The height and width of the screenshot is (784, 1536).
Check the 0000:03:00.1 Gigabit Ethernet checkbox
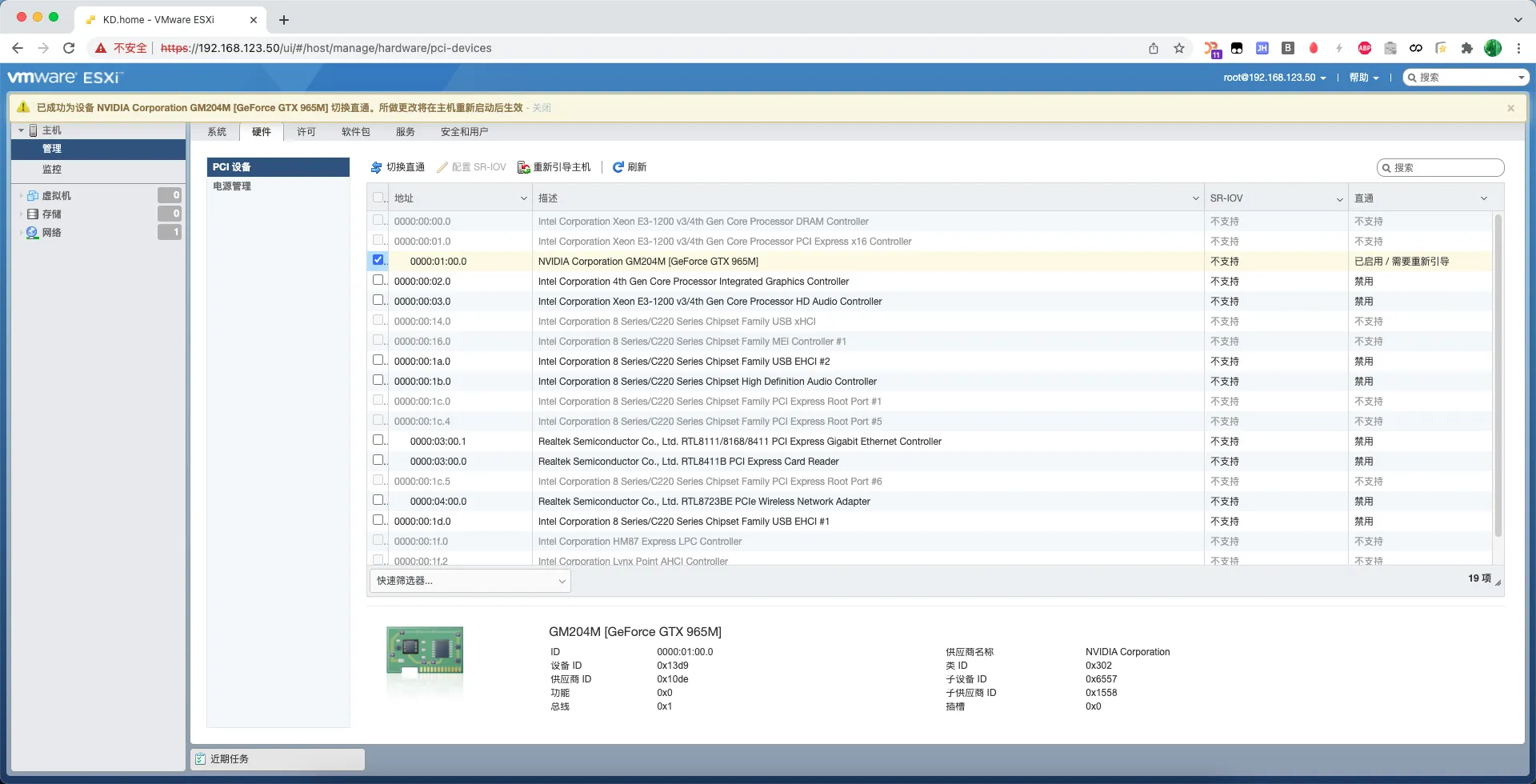[378, 440]
